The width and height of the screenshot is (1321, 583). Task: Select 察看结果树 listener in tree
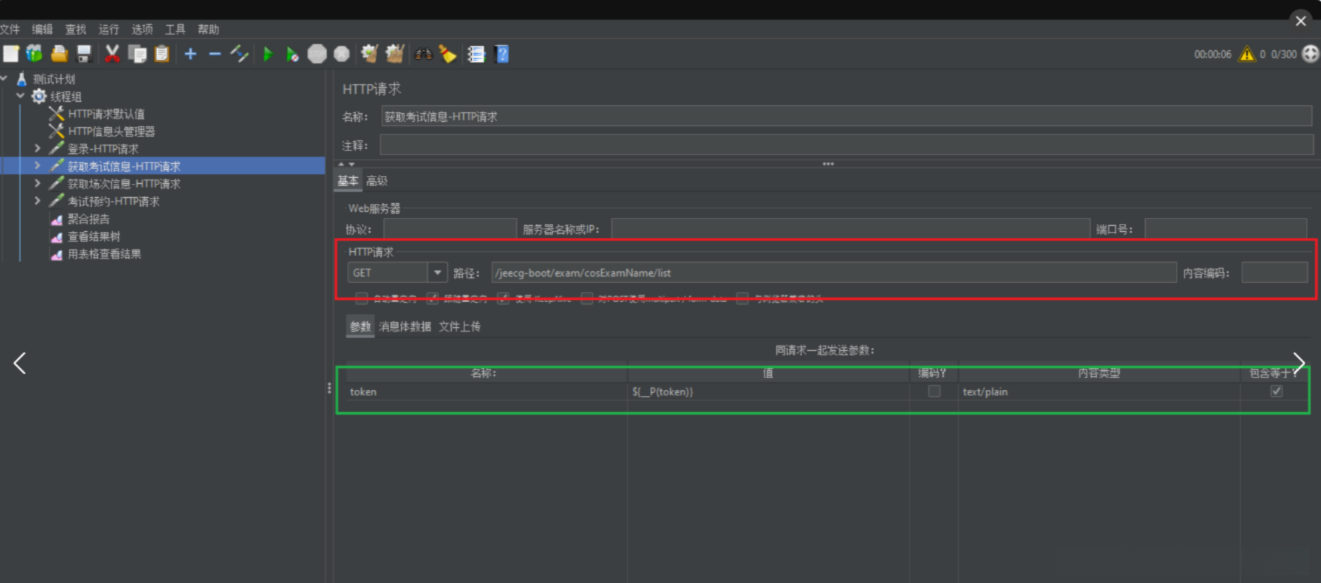point(93,236)
